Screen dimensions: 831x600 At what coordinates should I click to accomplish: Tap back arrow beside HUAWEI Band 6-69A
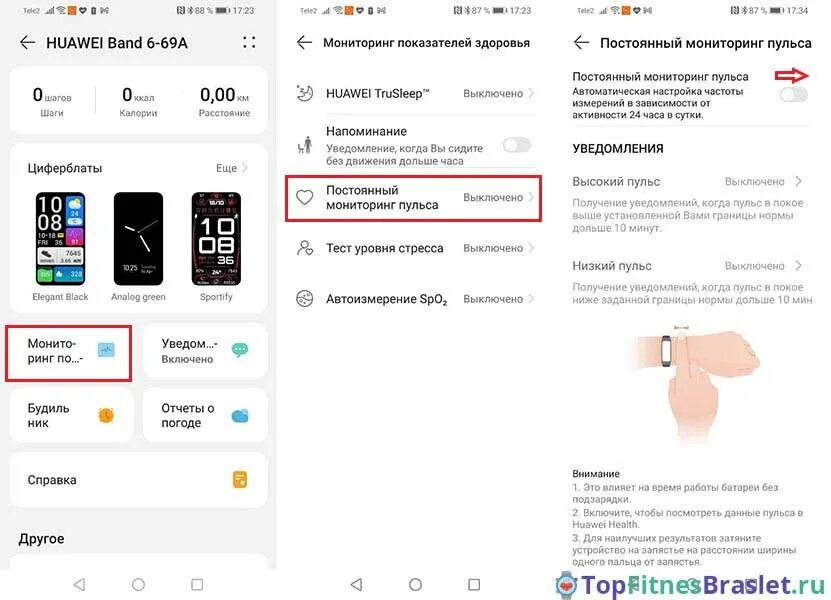28,42
